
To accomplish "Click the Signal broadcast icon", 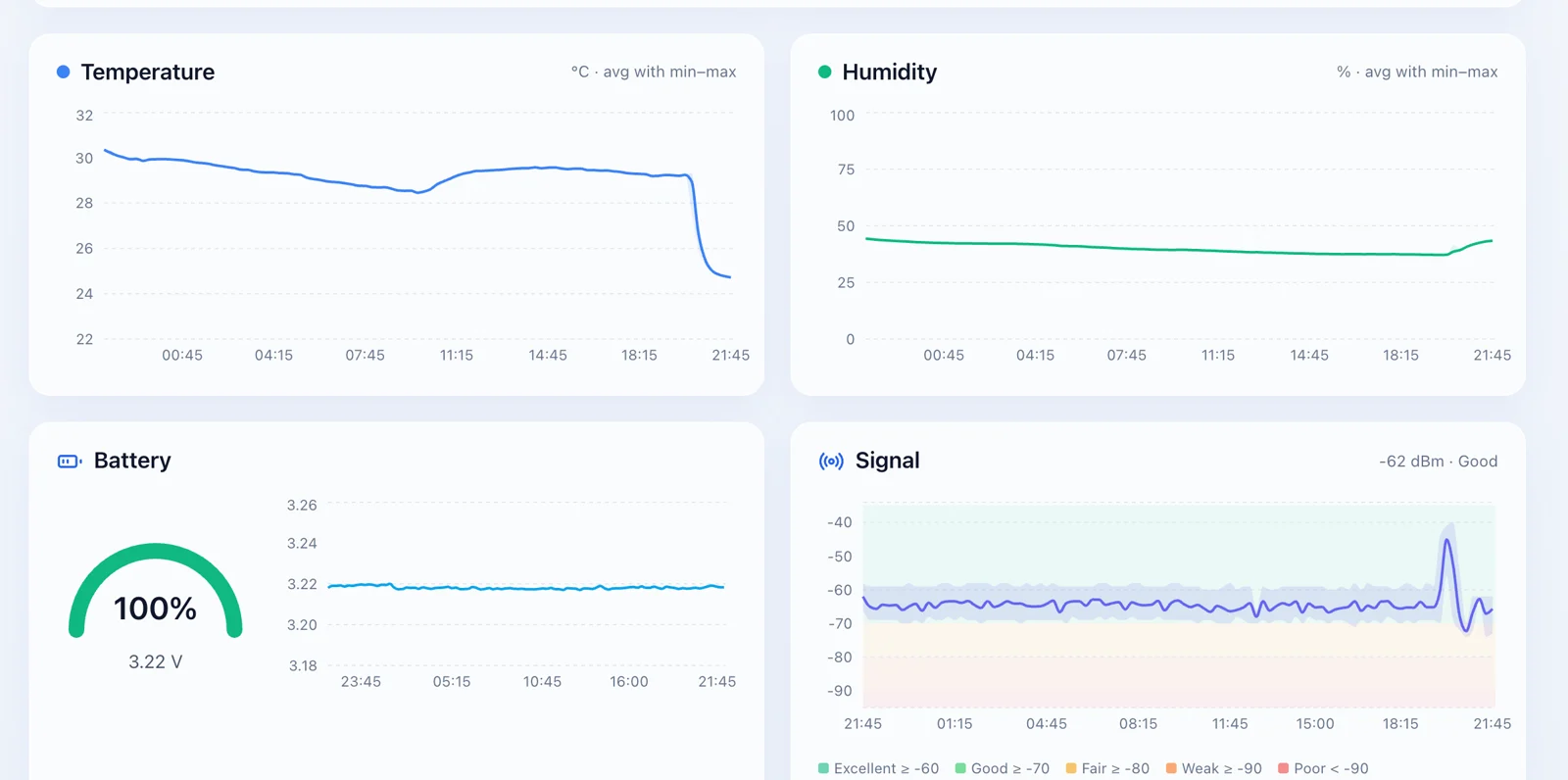I will point(831,461).
